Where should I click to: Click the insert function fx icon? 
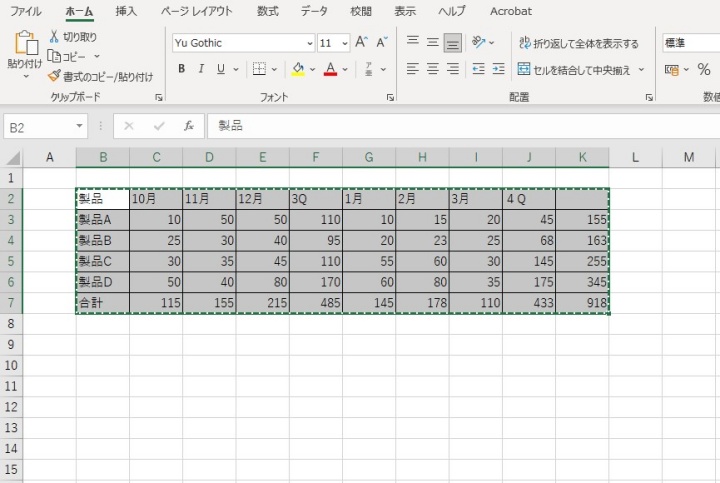point(188,126)
